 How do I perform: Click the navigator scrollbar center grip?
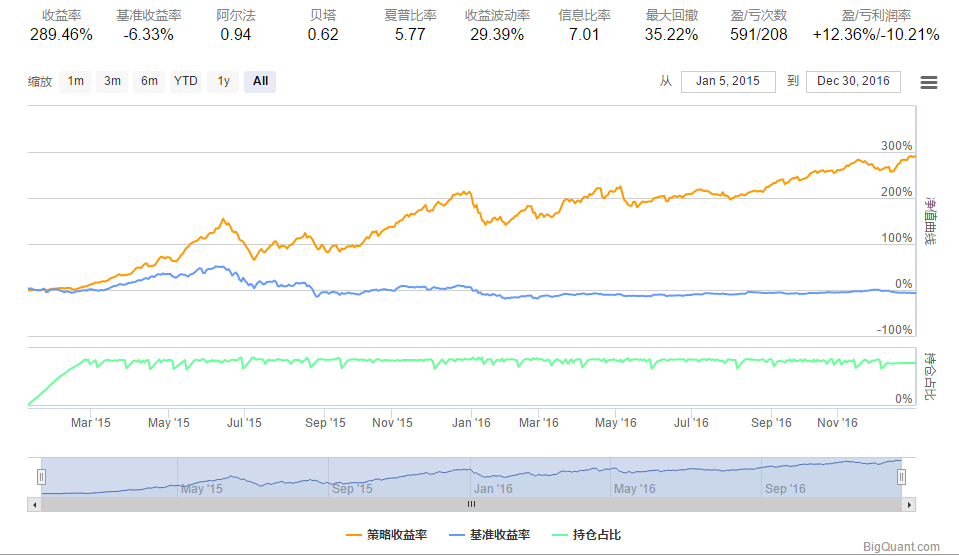pos(471,504)
